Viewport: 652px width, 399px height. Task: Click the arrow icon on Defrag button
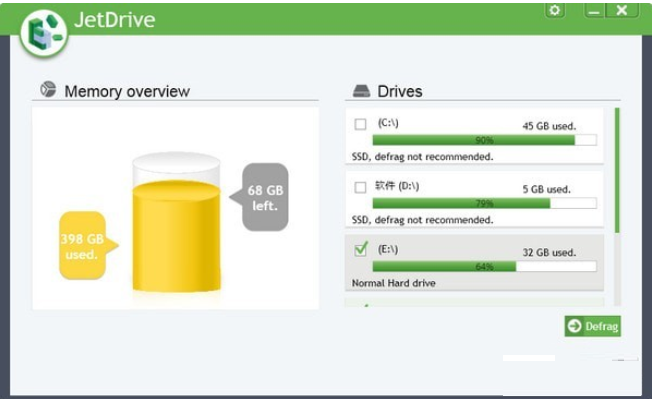coord(575,326)
